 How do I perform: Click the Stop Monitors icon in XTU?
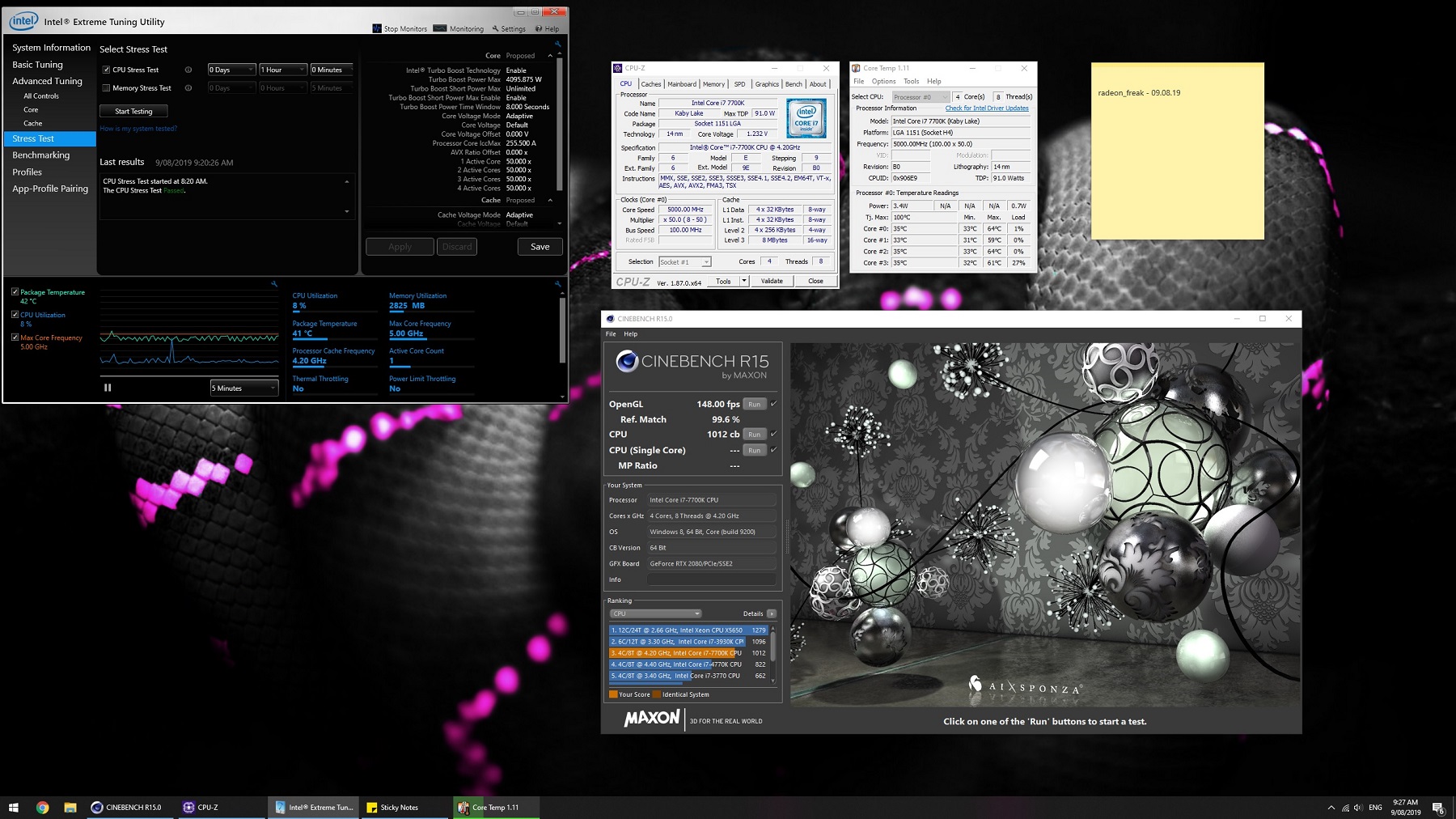pyautogui.click(x=377, y=28)
